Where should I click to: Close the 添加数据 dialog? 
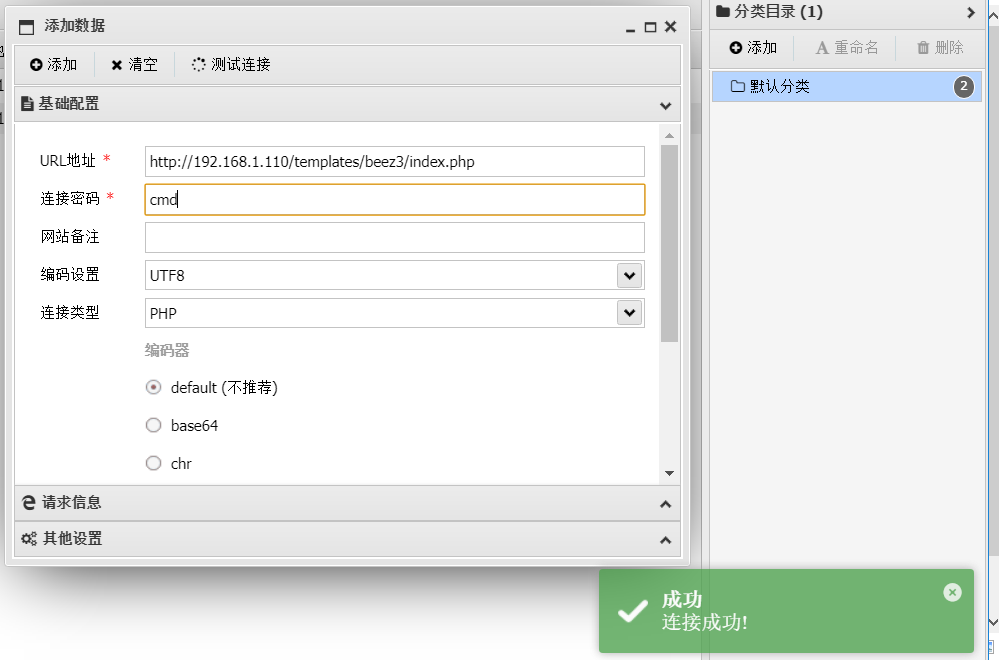click(670, 26)
